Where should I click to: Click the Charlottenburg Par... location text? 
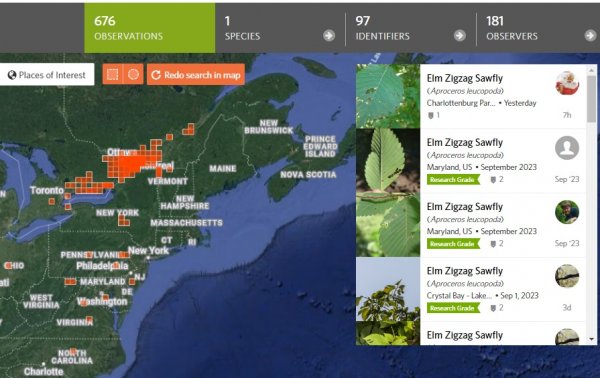click(x=461, y=103)
